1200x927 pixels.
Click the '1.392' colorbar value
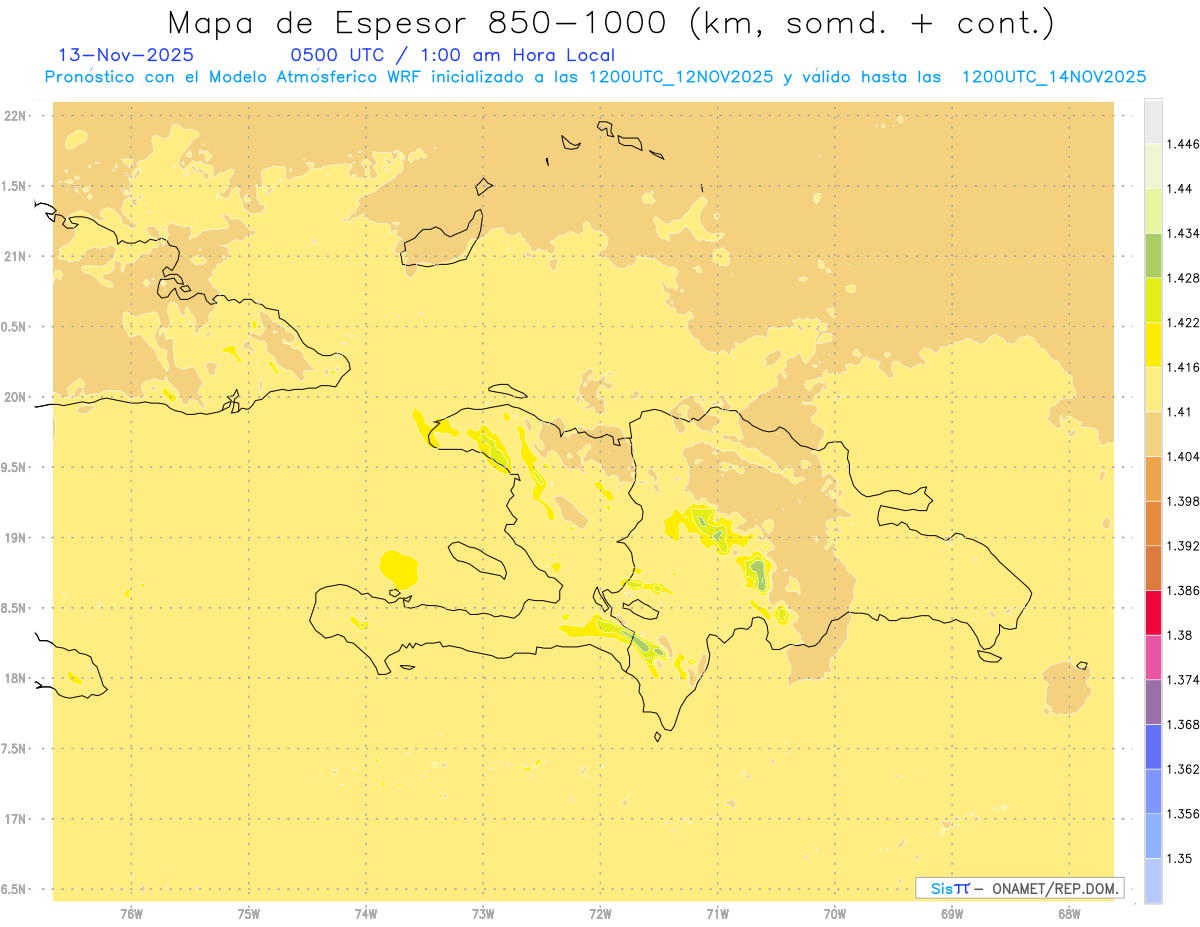click(x=1183, y=546)
